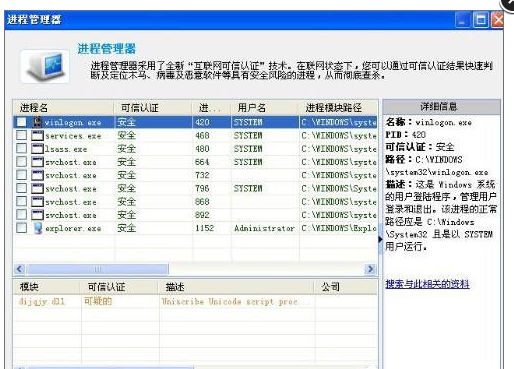Click the Uniscribe Unicode script description cell
The image size is (514, 369).
click(x=236, y=302)
